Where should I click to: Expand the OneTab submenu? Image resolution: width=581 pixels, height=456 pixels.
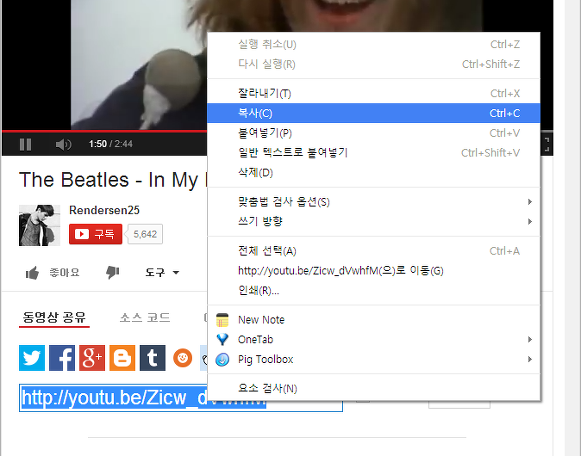coord(374,339)
